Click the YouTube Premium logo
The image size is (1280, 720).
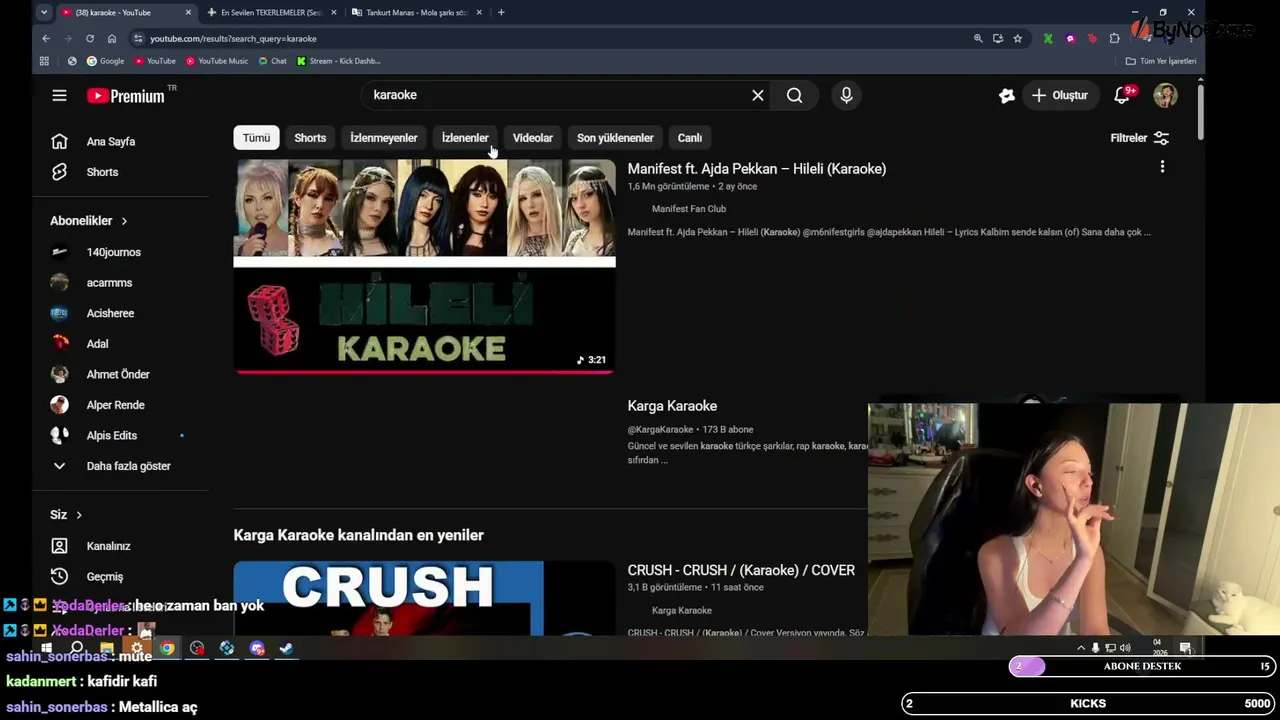point(126,96)
